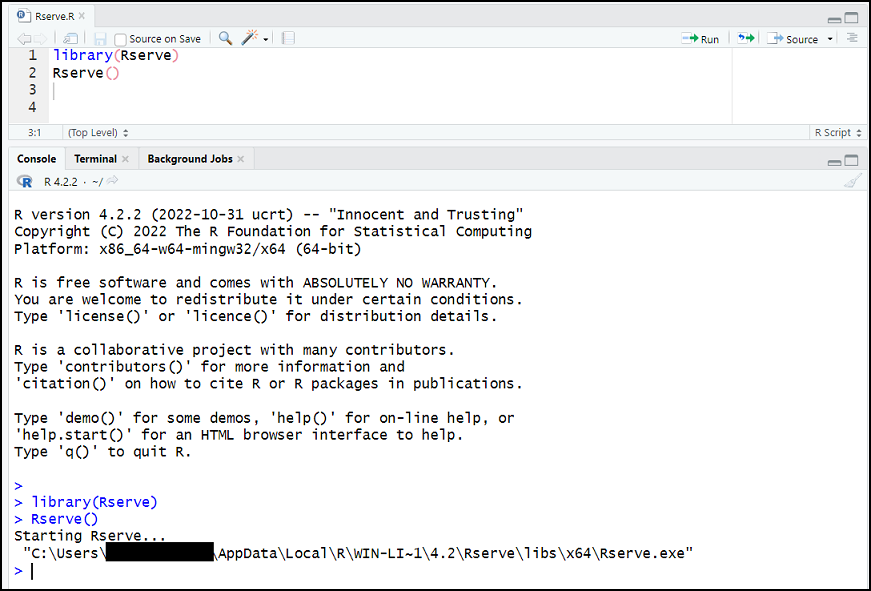Click the document outline icon
This screenshot has height=591, width=871.
point(852,38)
